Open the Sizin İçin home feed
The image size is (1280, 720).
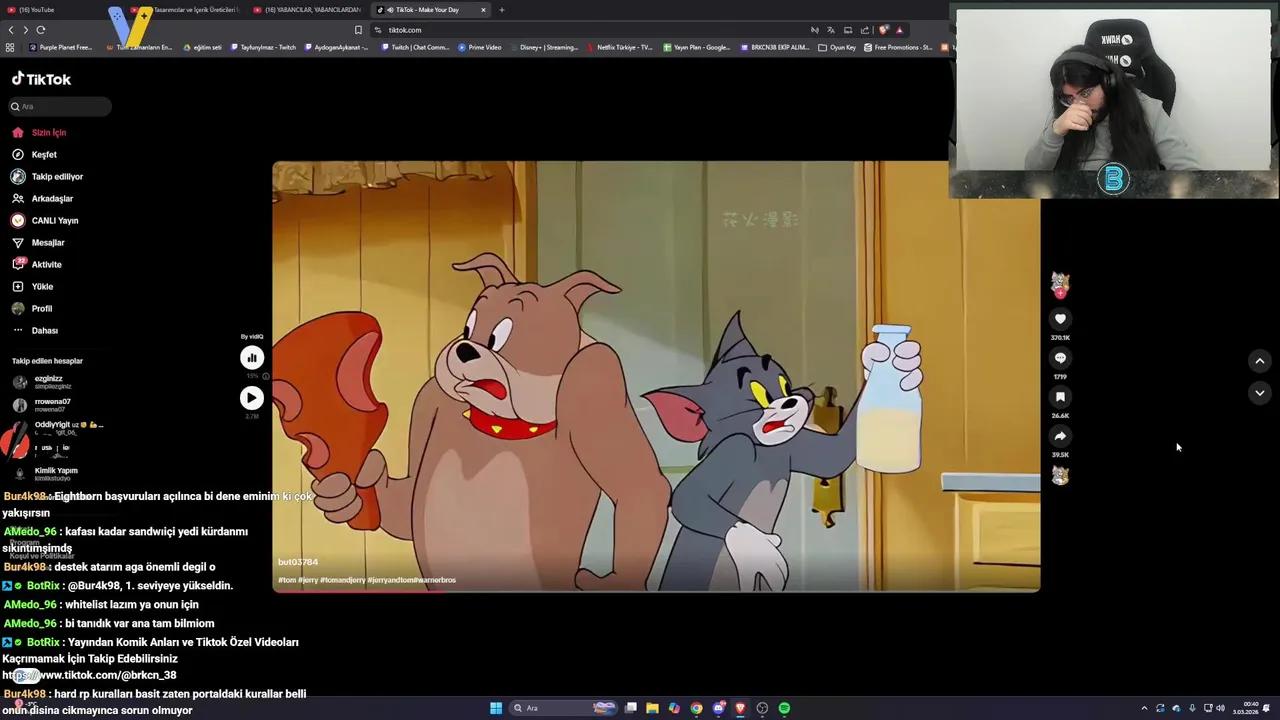40,133
